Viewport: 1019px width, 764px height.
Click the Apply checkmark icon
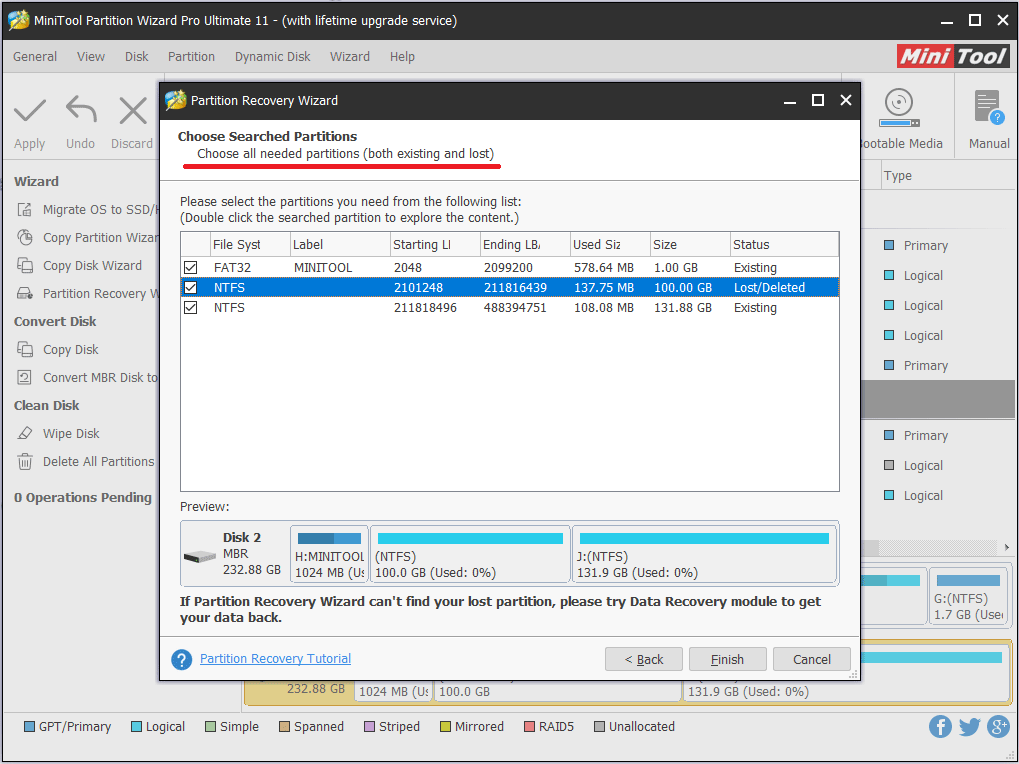30,110
